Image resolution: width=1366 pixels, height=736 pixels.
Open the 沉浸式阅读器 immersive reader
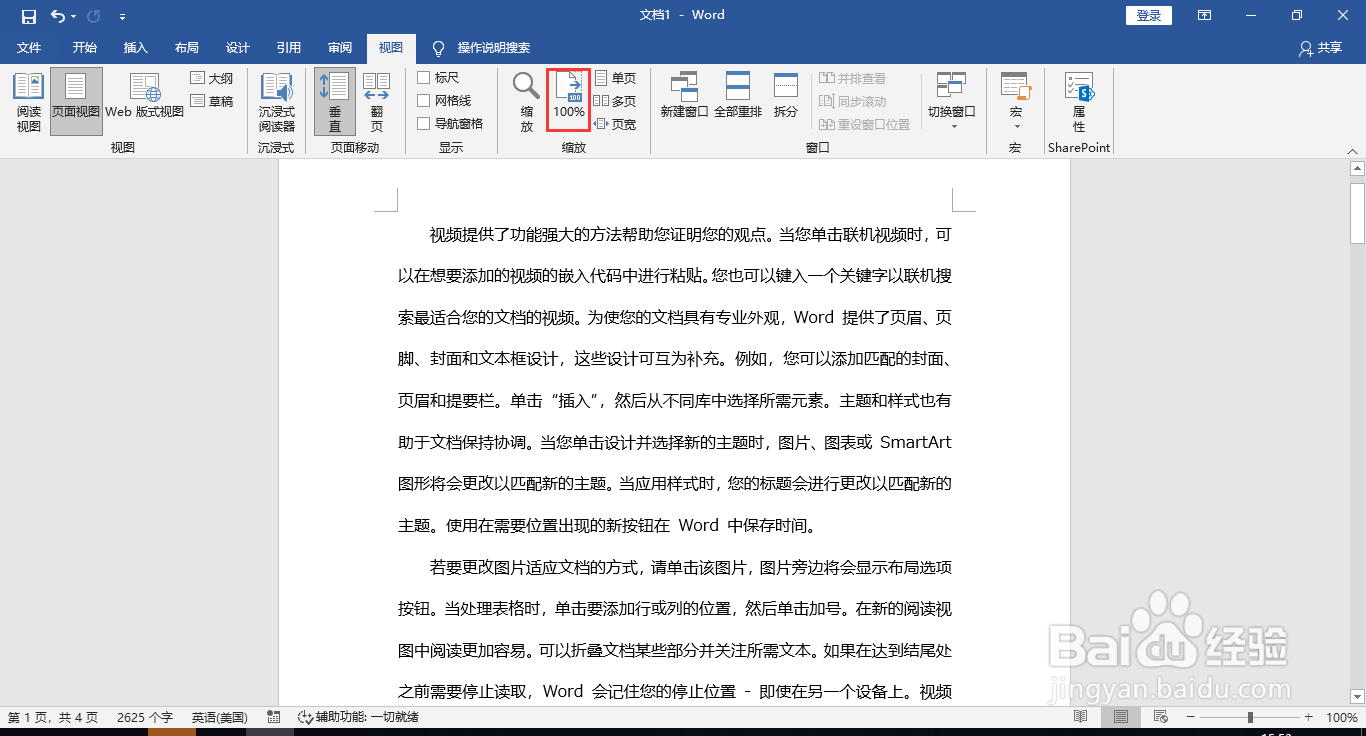(277, 99)
